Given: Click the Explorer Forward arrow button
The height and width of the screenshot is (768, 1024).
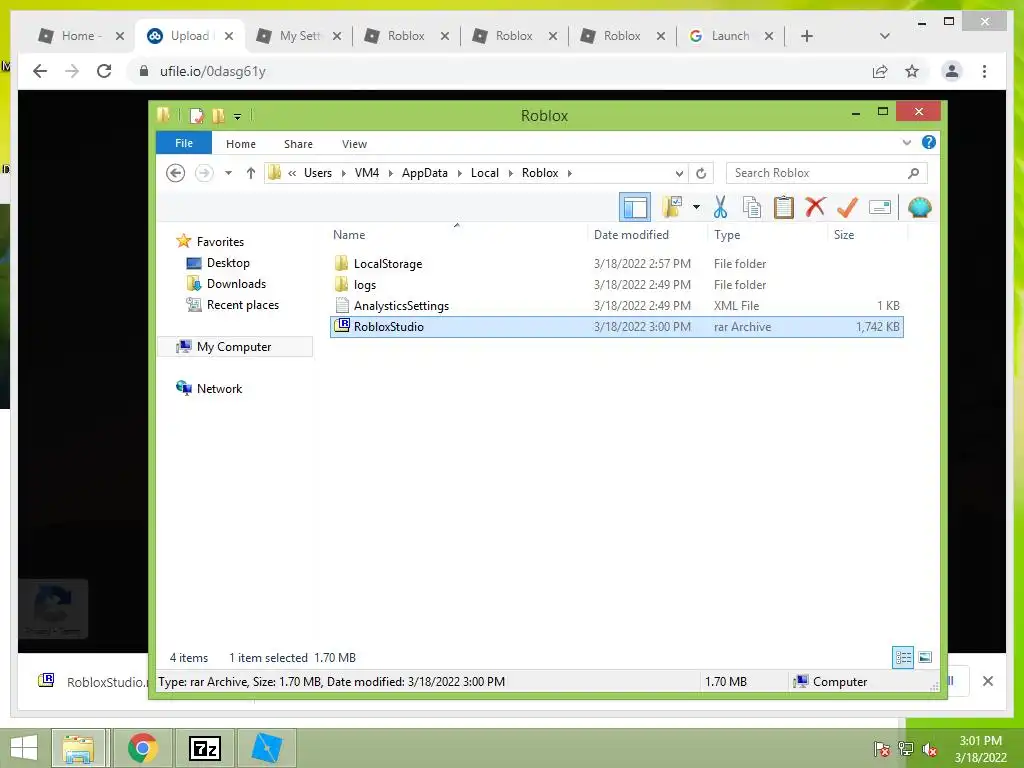Looking at the screenshot, I should click(x=204, y=173).
